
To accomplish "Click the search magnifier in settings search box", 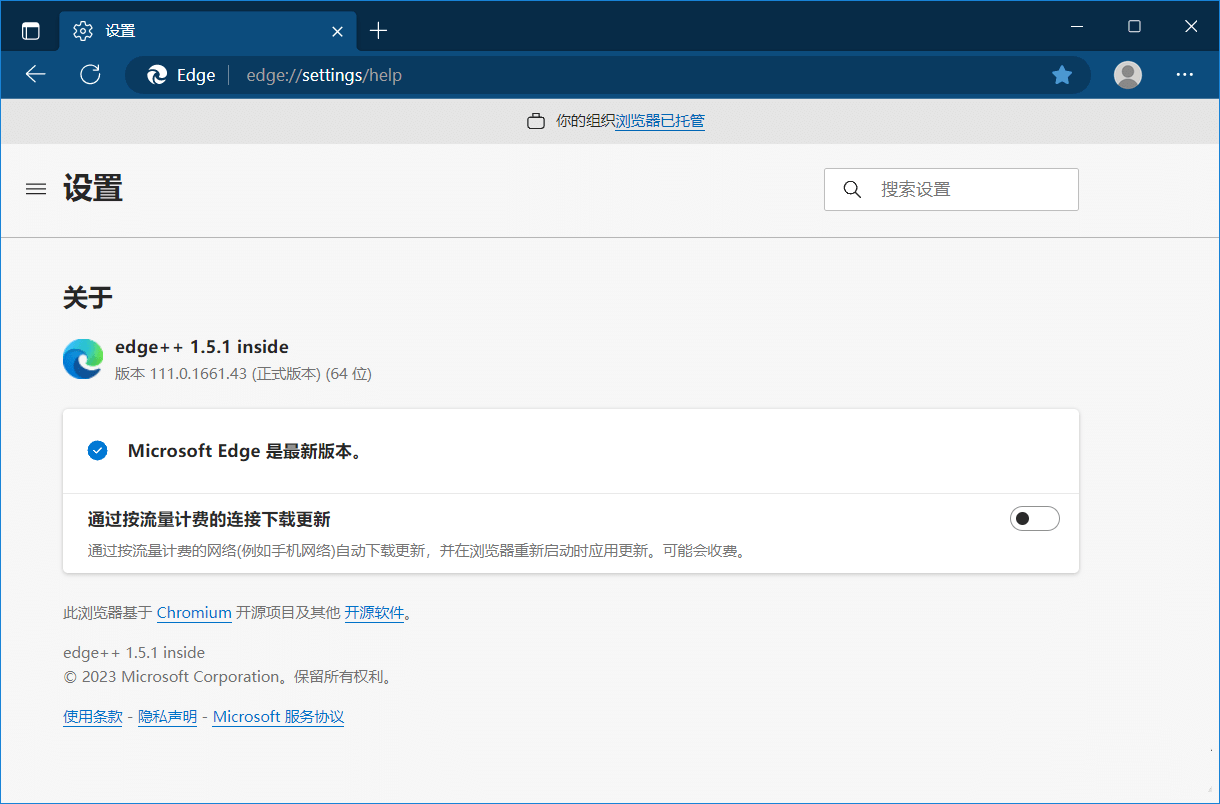I will [x=852, y=189].
